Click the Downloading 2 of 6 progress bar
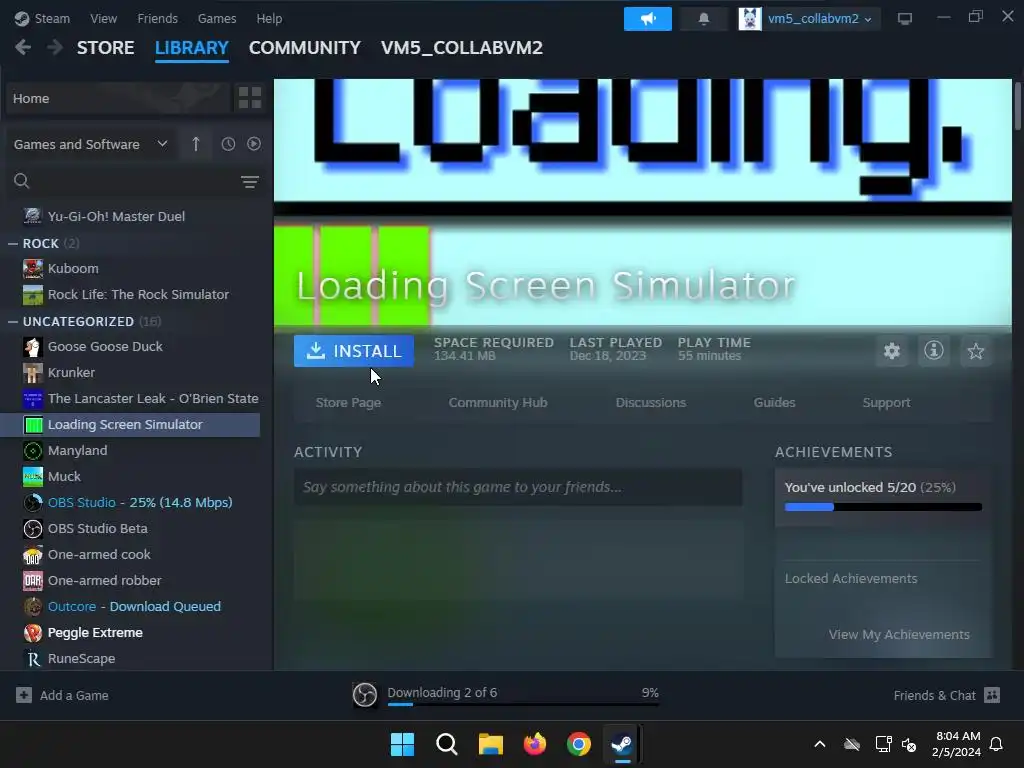The height and width of the screenshot is (768, 1024). point(523,705)
